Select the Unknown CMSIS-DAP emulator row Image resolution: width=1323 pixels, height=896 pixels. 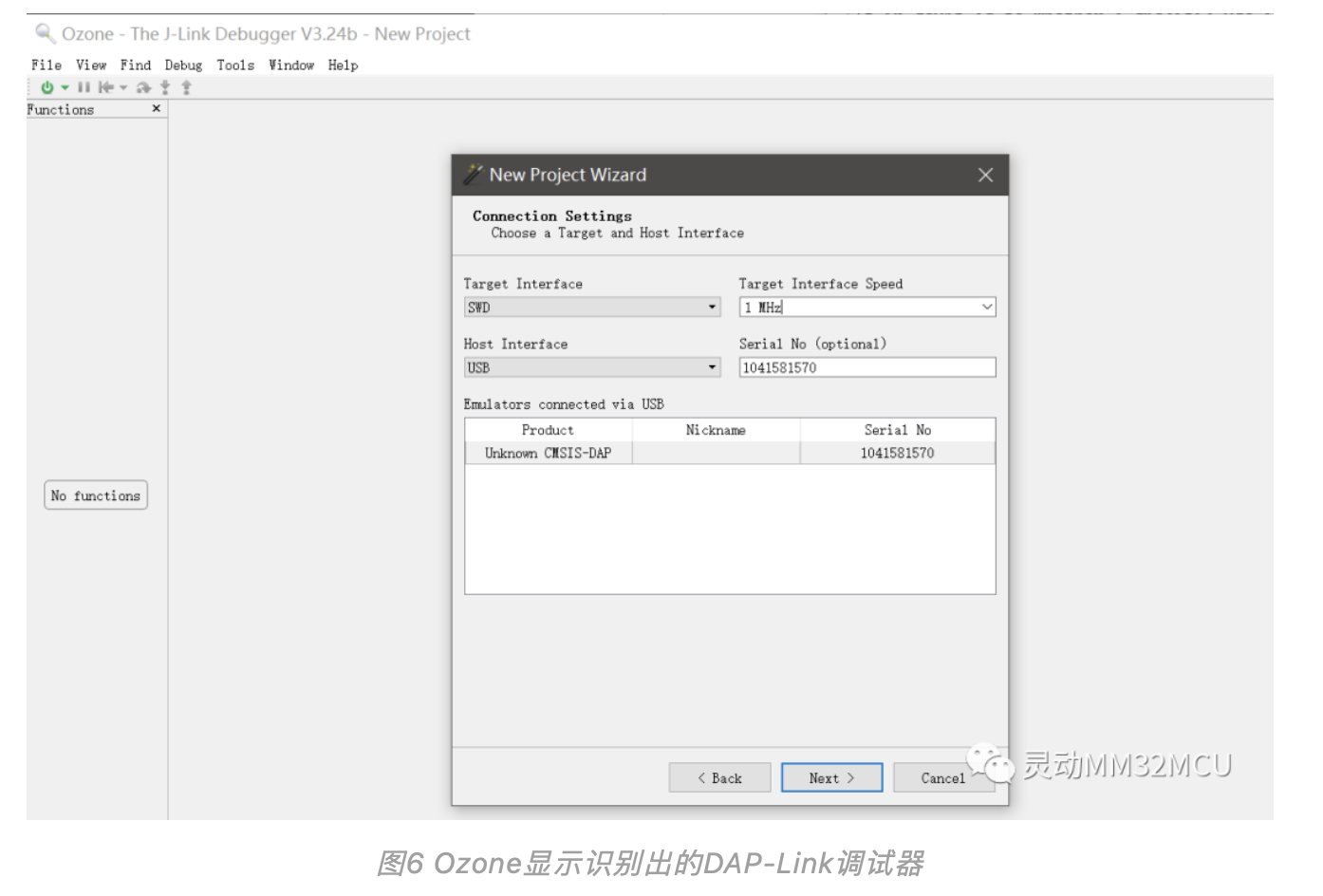pyautogui.click(x=730, y=454)
